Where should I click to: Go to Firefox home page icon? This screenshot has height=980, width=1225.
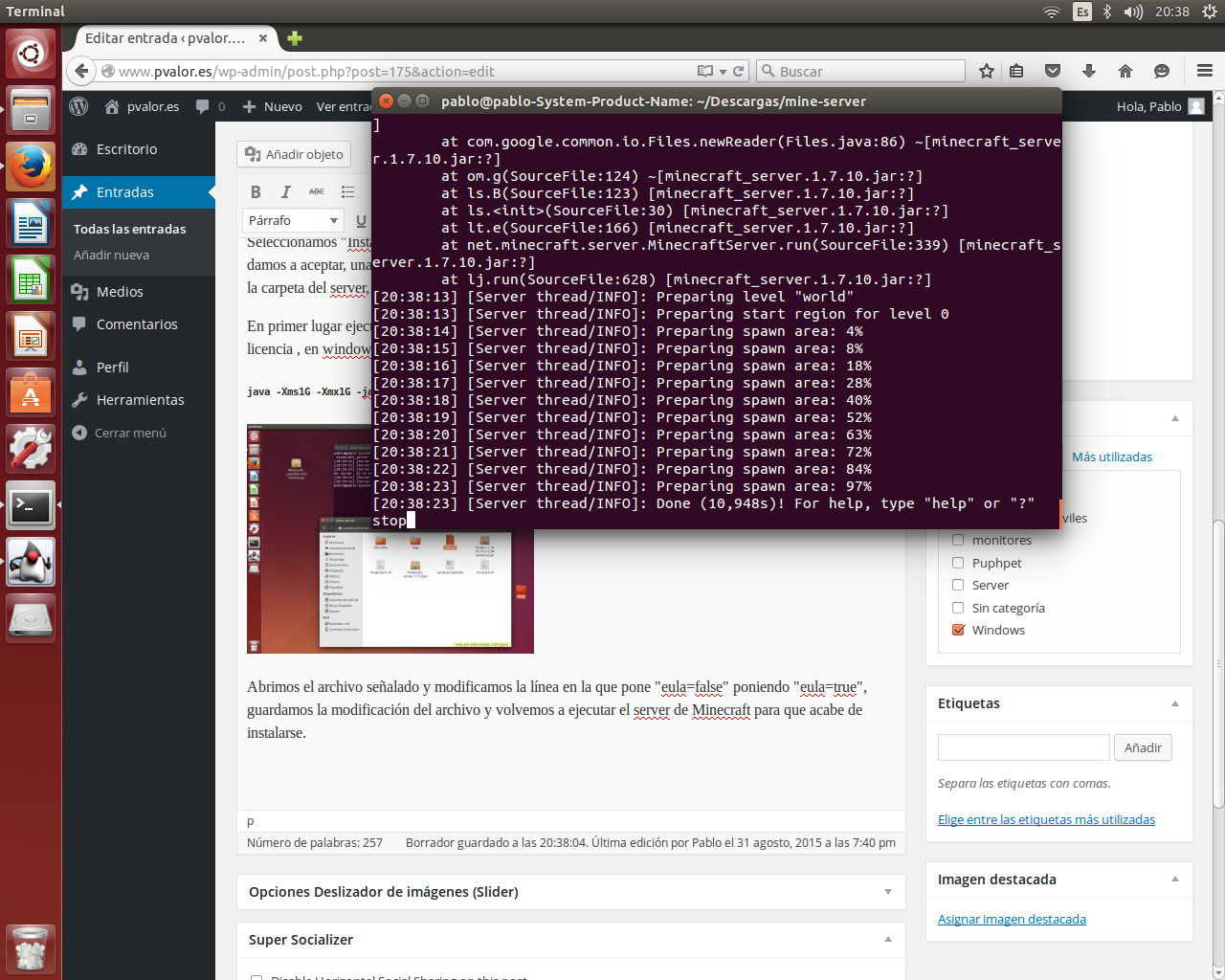(x=1125, y=71)
